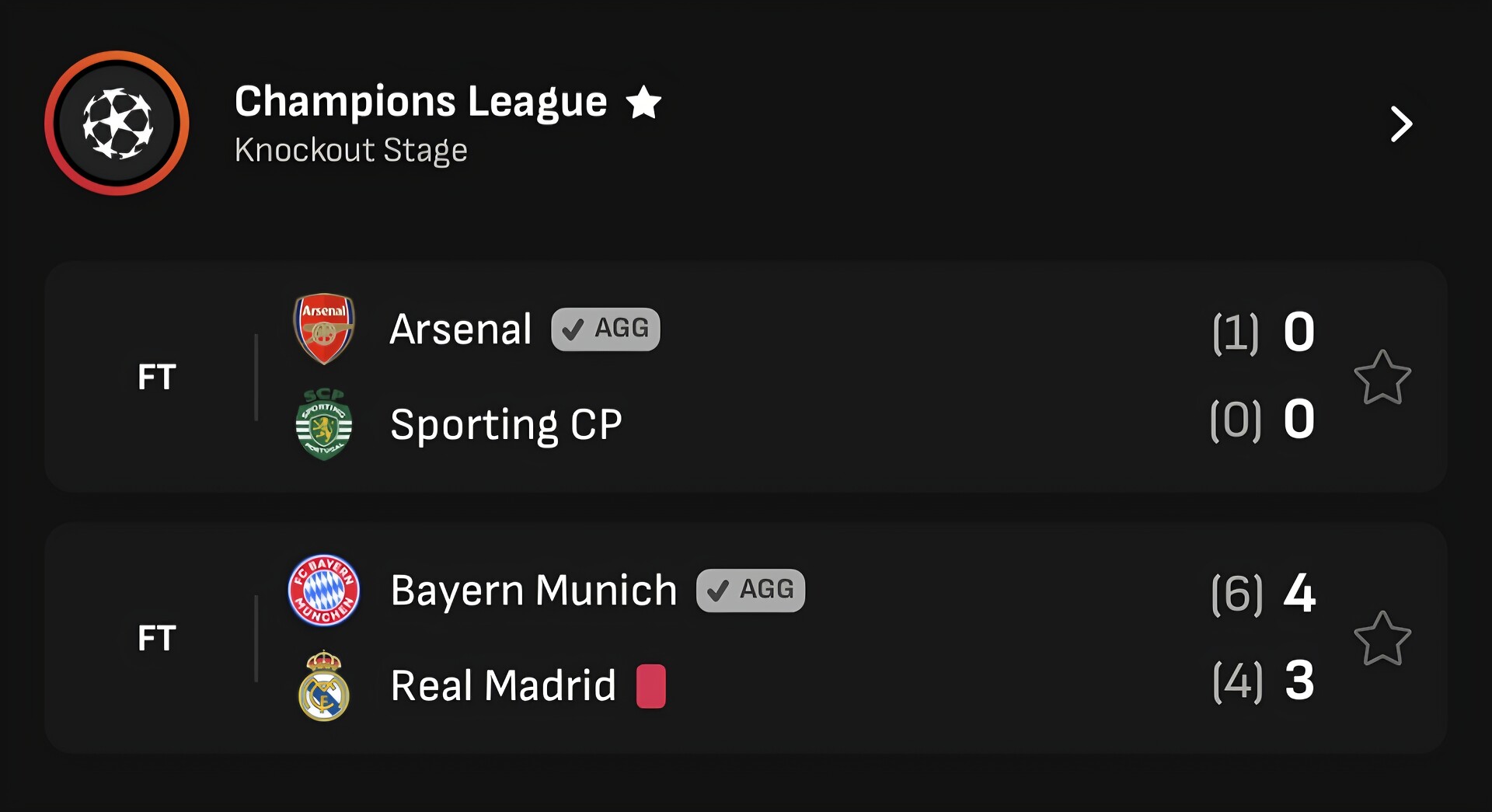Viewport: 1492px width, 812px height.
Task: Select the Sporting CP team name
Action: (x=506, y=425)
